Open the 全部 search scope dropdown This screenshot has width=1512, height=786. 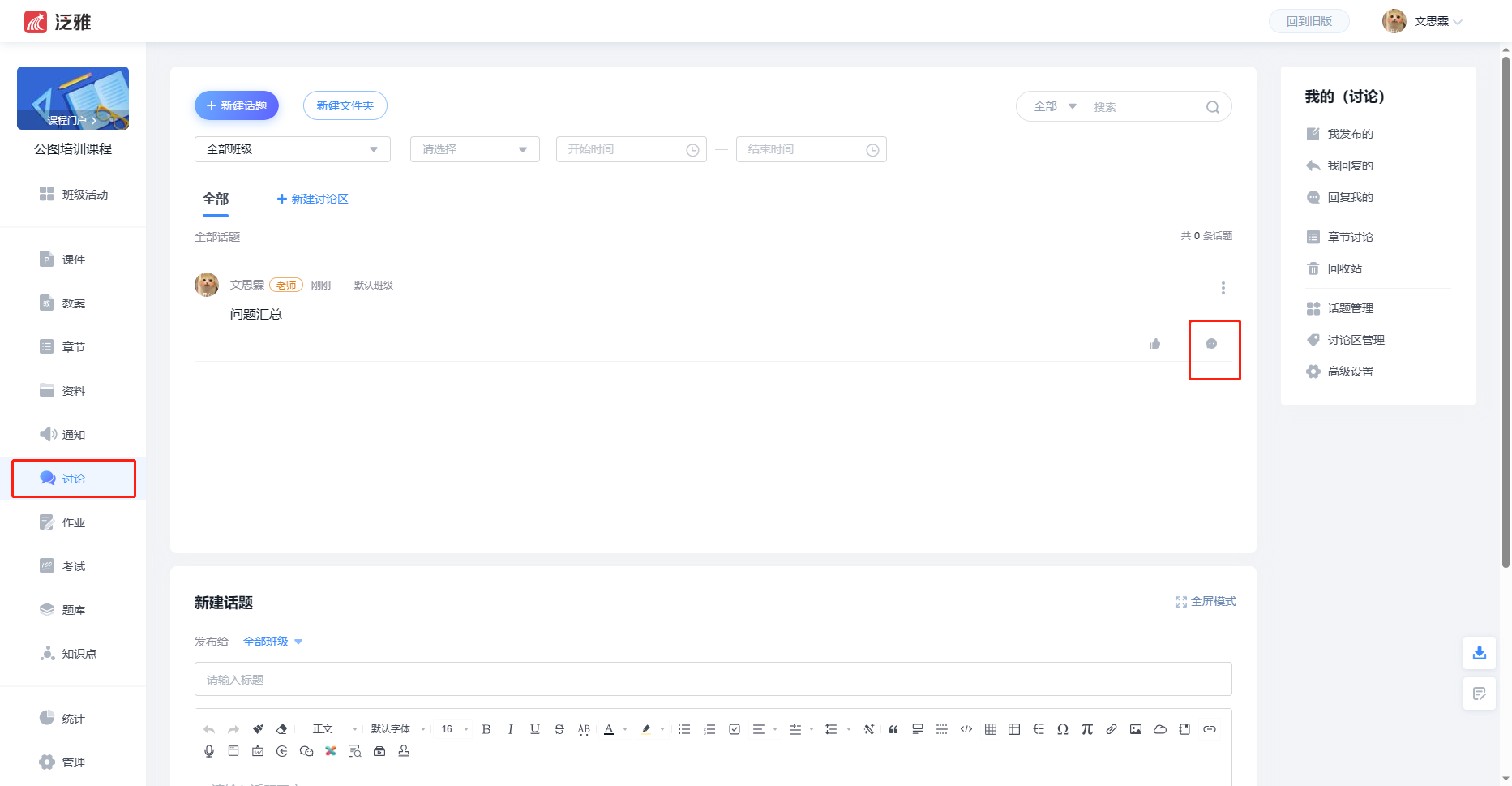[x=1055, y=106]
